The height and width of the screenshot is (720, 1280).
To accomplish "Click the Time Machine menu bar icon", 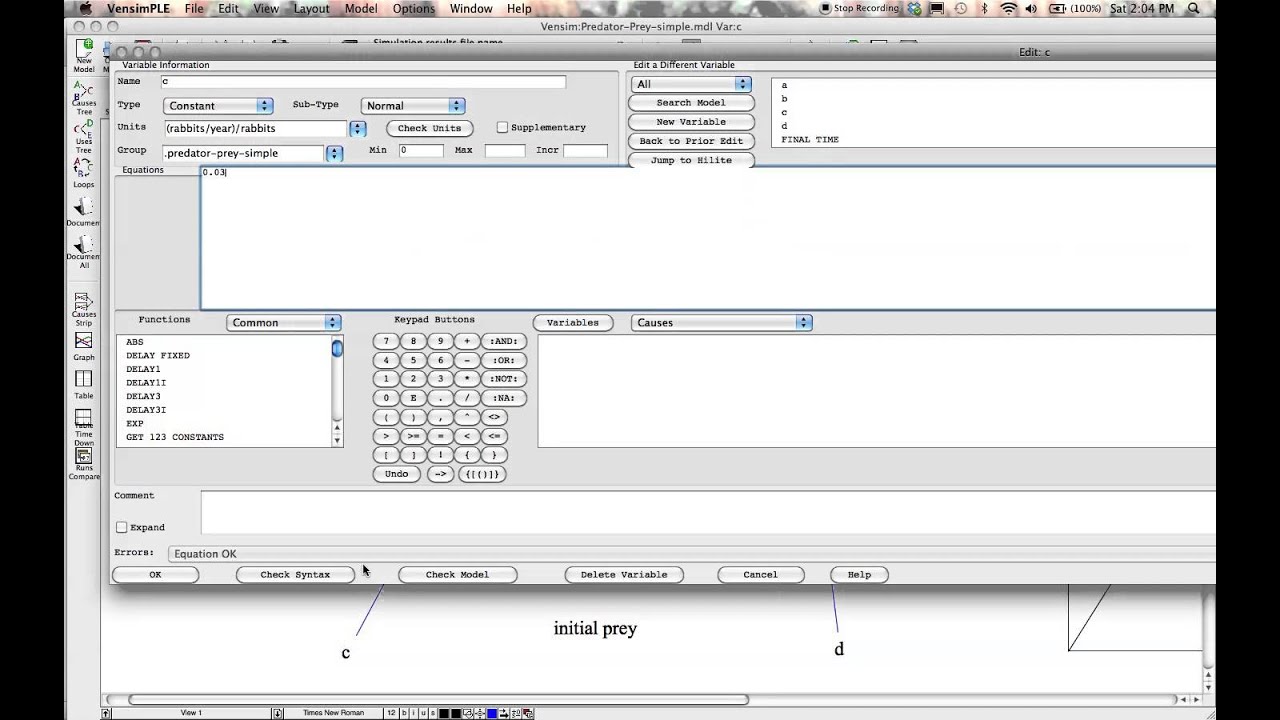I will click(960, 9).
